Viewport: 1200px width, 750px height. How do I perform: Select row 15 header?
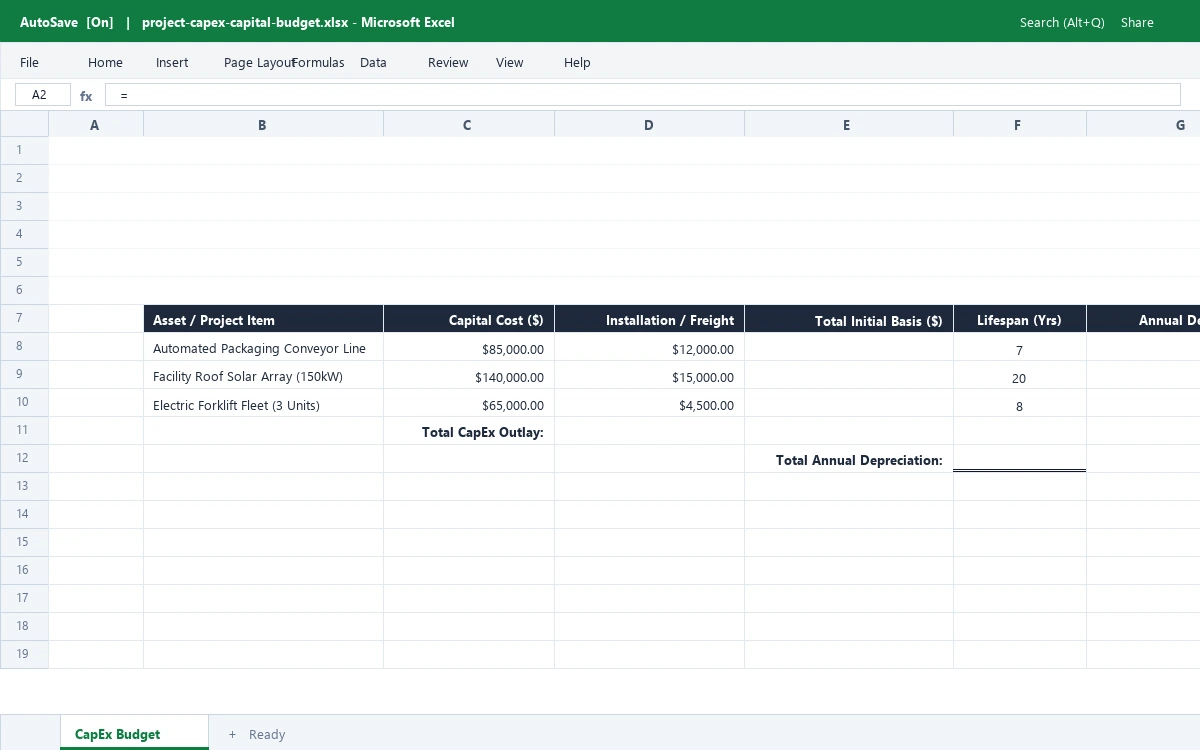[x=24, y=542]
